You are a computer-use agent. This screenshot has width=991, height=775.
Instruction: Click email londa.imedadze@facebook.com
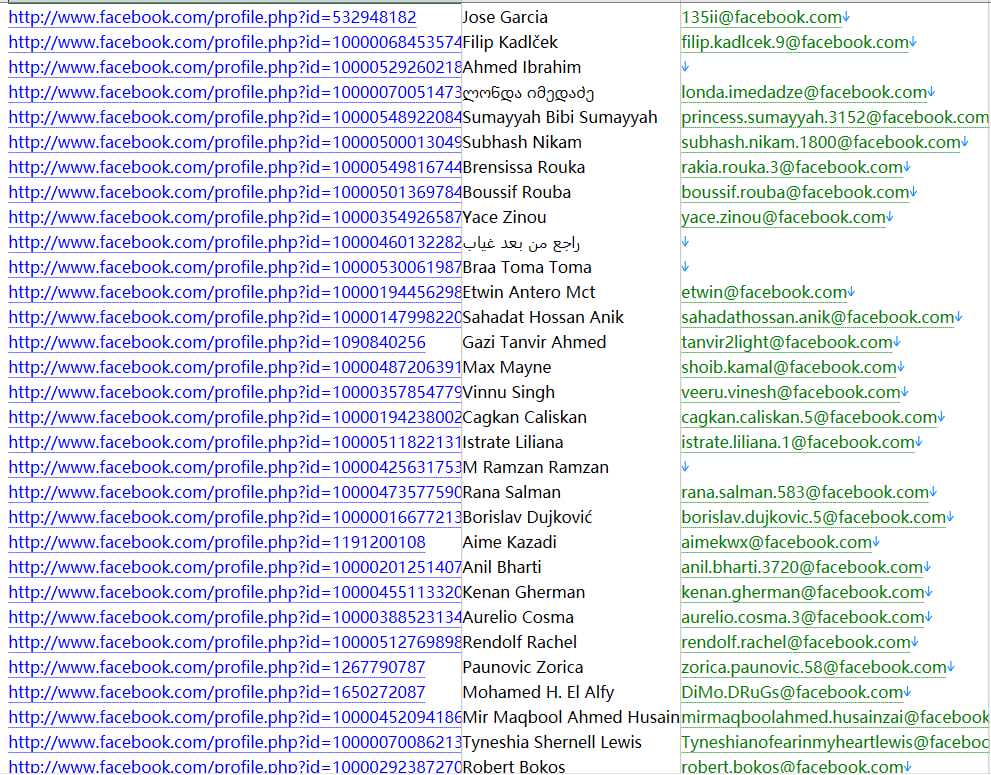[x=804, y=92]
